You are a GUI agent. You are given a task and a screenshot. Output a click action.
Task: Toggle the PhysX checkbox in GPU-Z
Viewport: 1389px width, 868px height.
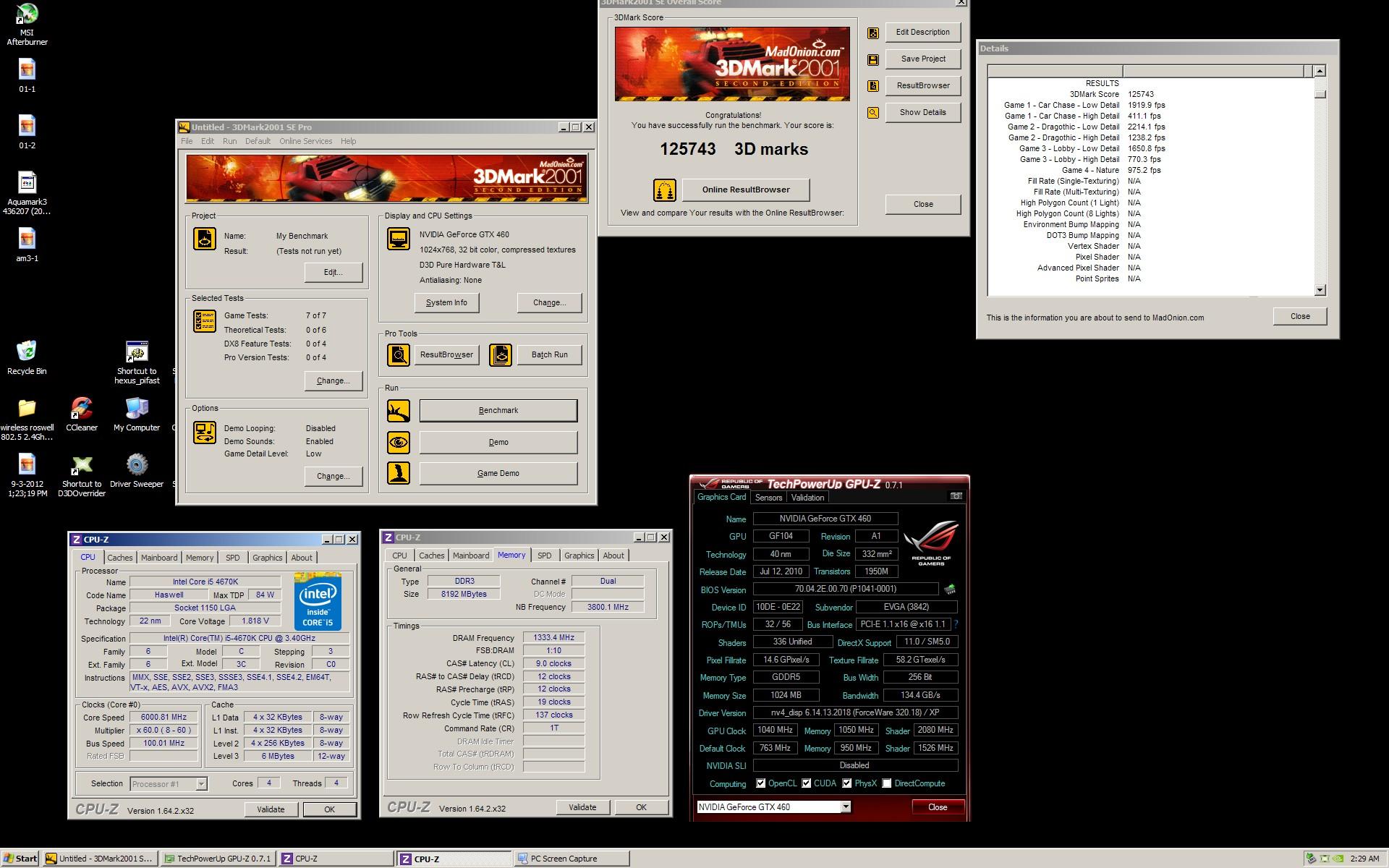click(846, 783)
